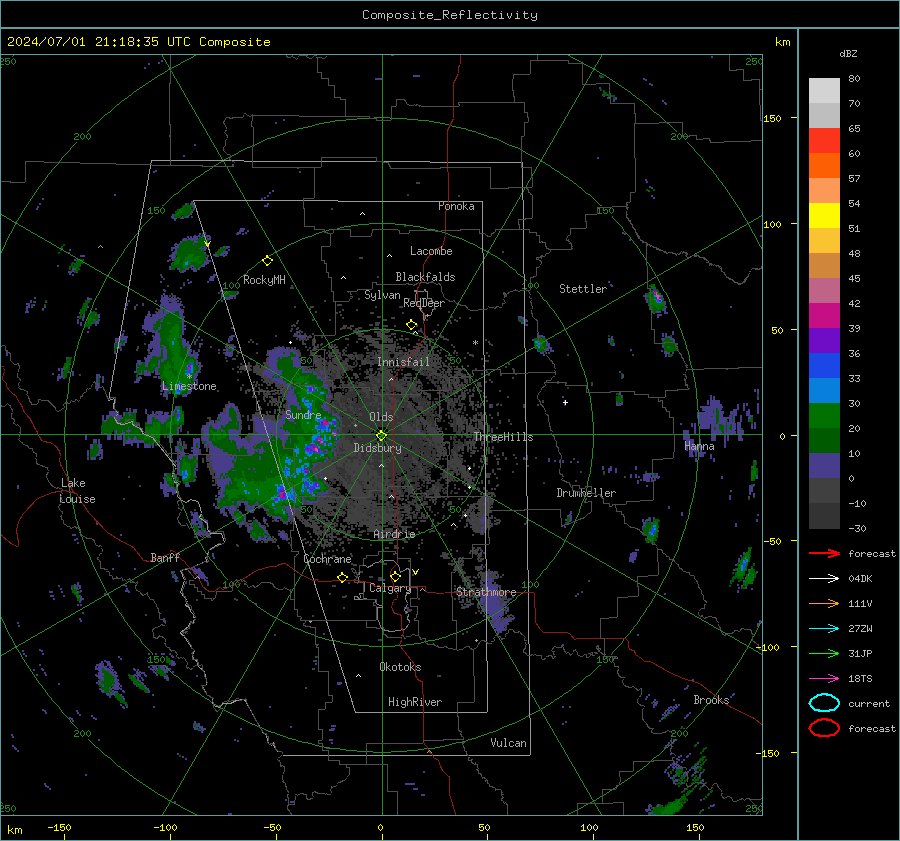Click the cyan current ellipse symbol
Screen dimensions: 900x841
click(x=824, y=703)
